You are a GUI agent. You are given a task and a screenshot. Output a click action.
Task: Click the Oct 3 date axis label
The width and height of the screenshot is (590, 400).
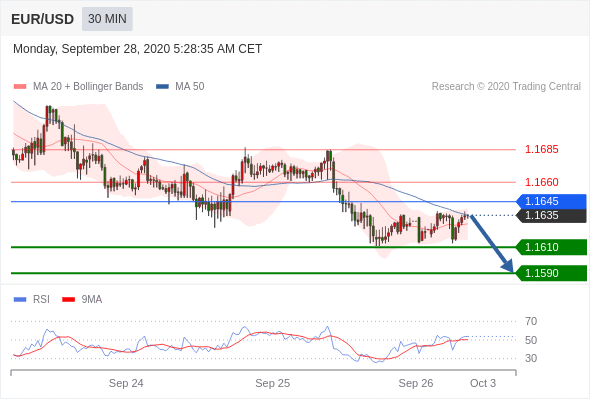tap(483, 383)
